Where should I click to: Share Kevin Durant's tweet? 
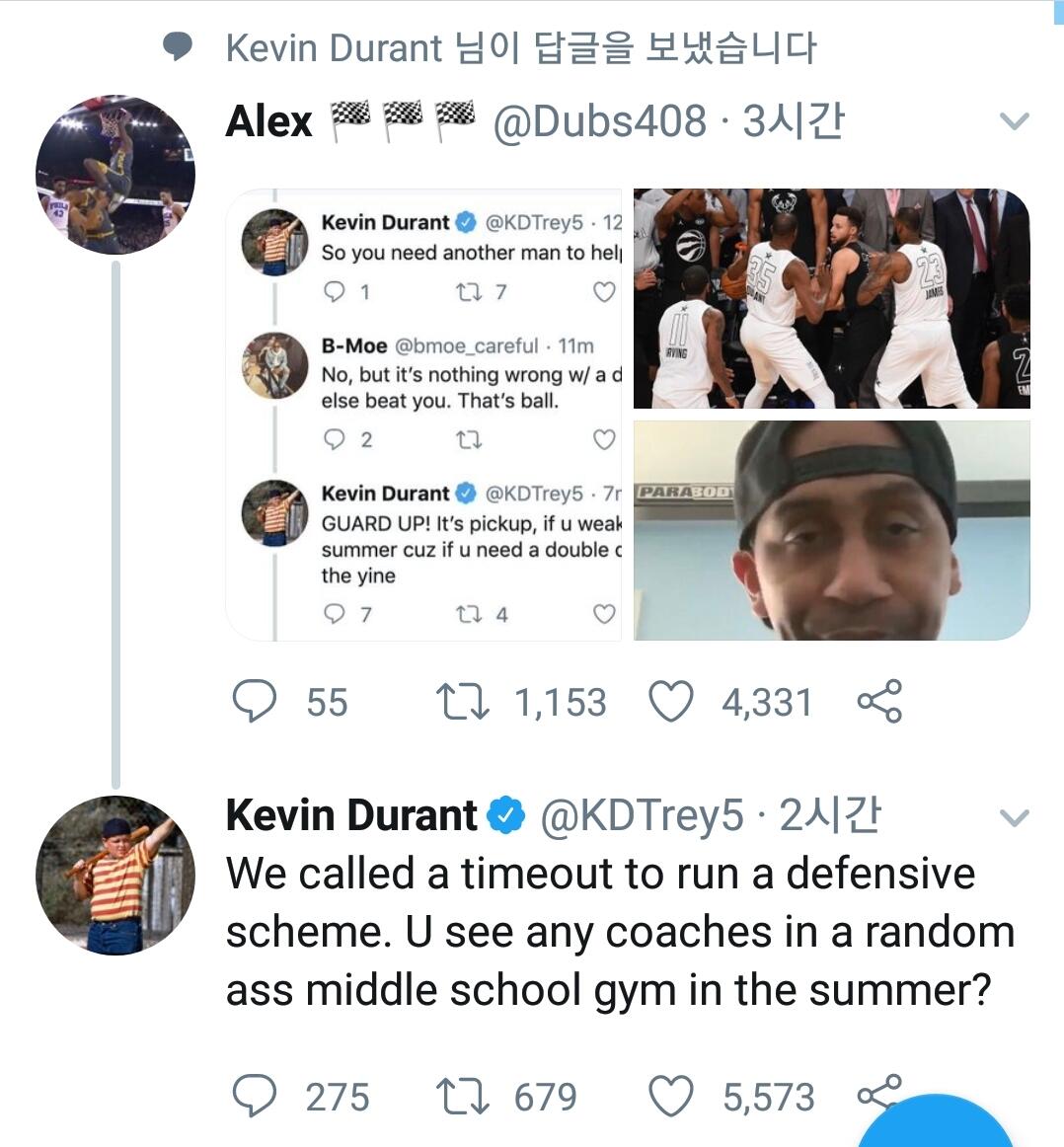[878, 1092]
